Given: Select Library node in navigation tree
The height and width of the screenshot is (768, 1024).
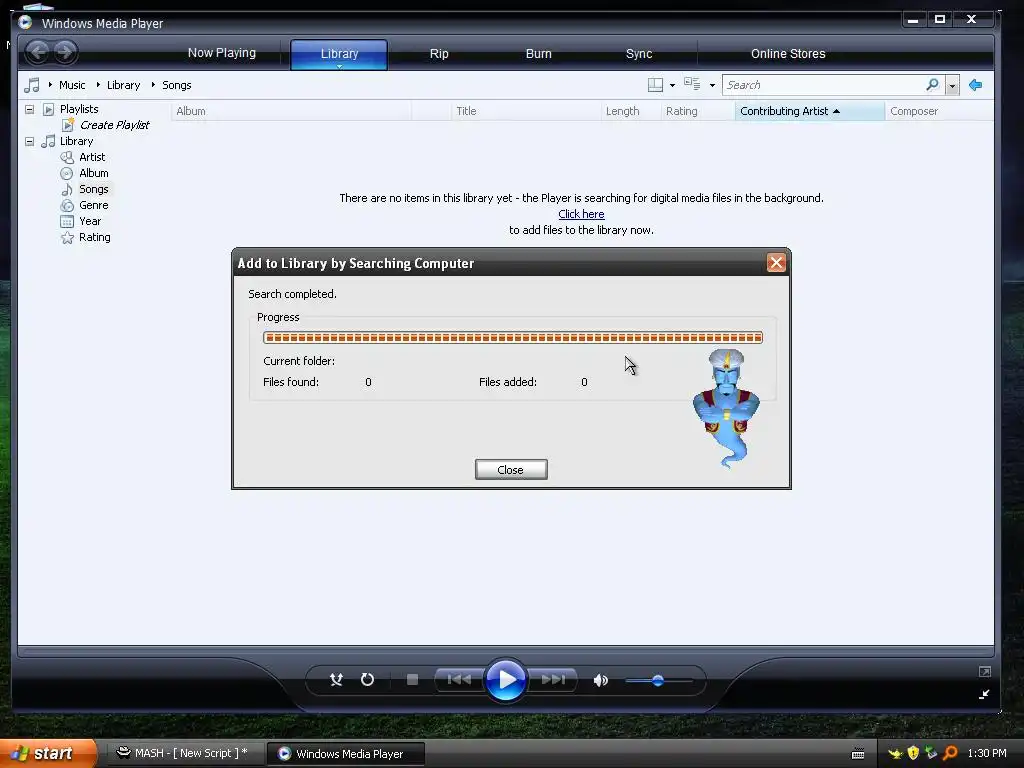Looking at the screenshot, I should [x=76, y=141].
